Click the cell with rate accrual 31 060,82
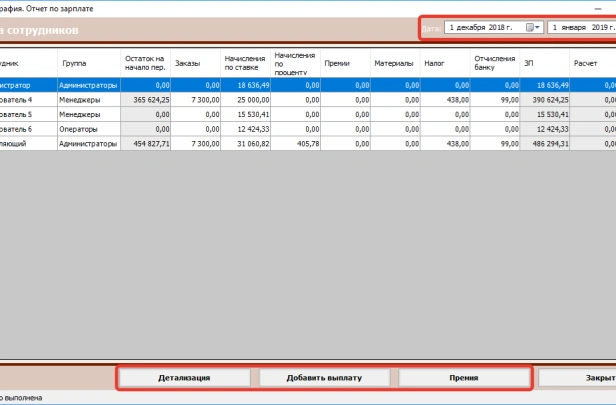The image size is (616, 405). pos(245,143)
